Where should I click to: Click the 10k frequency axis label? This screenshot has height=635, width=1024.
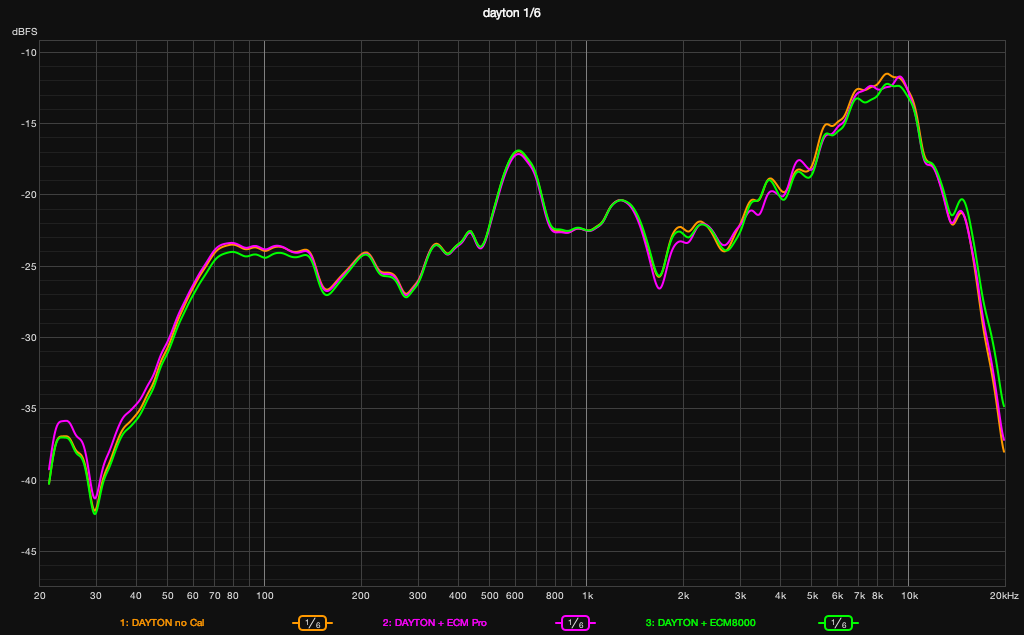tap(909, 596)
